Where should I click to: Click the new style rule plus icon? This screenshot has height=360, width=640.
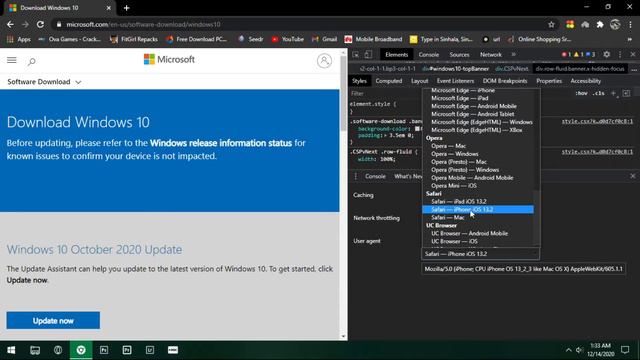613,93
